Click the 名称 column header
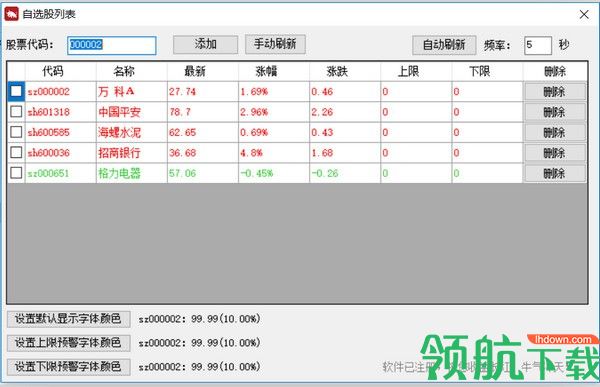Screen dimensions: 600x387 click(132, 71)
